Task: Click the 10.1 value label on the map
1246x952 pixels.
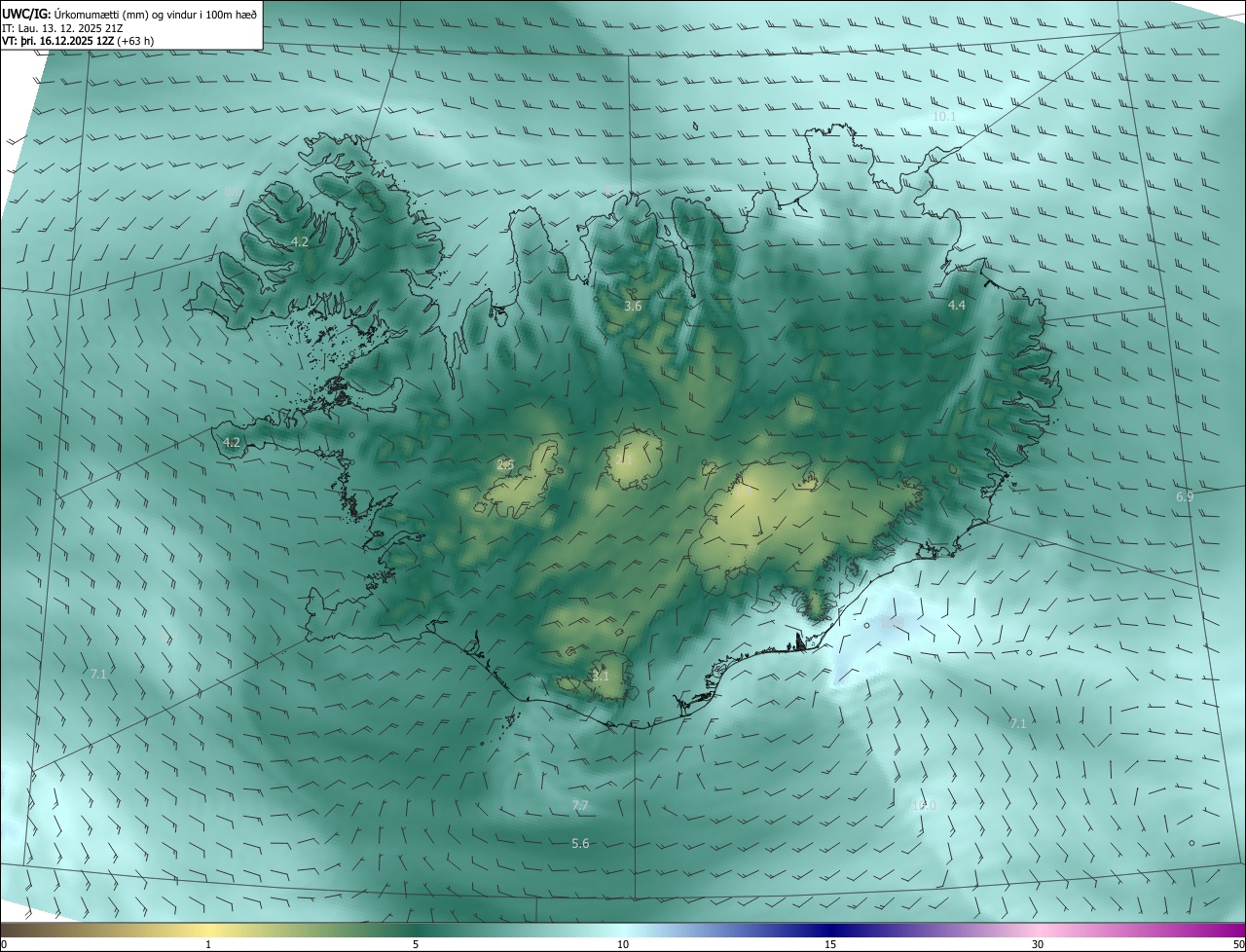Action: tap(944, 117)
